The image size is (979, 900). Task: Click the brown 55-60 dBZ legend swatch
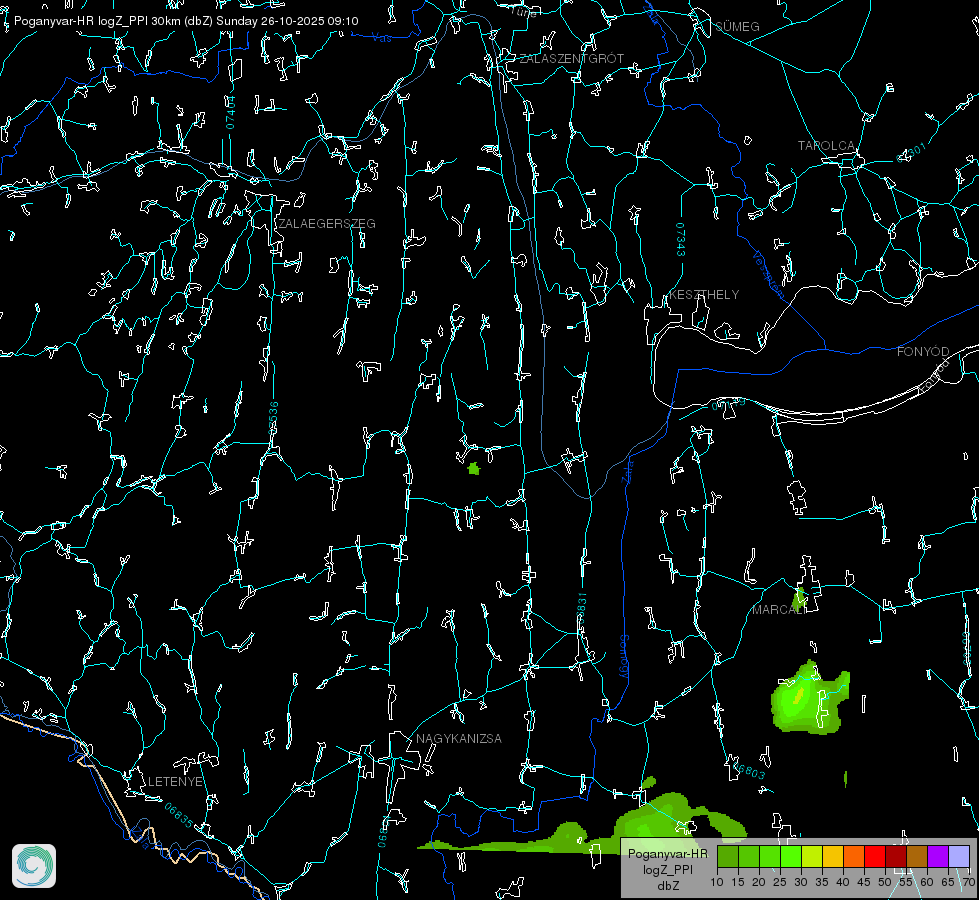pyautogui.click(x=917, y=856)
